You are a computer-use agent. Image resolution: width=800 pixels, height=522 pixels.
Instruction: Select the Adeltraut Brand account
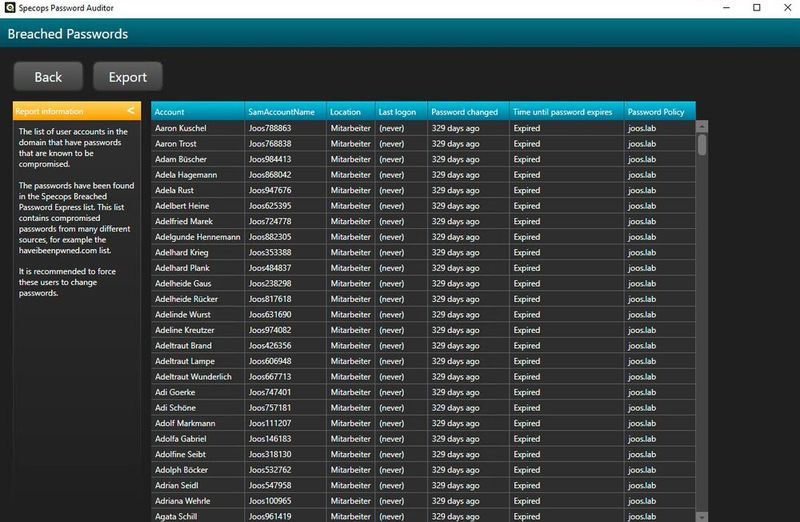tap(183, 346)
